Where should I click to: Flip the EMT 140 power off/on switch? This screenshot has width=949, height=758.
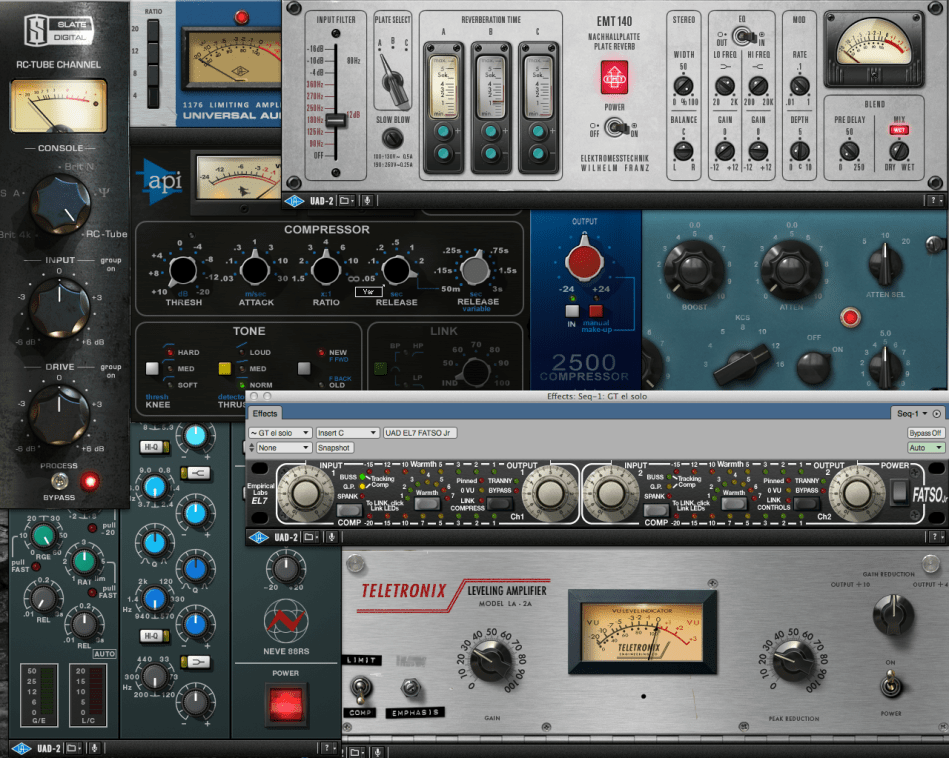(x=615, y=128)
